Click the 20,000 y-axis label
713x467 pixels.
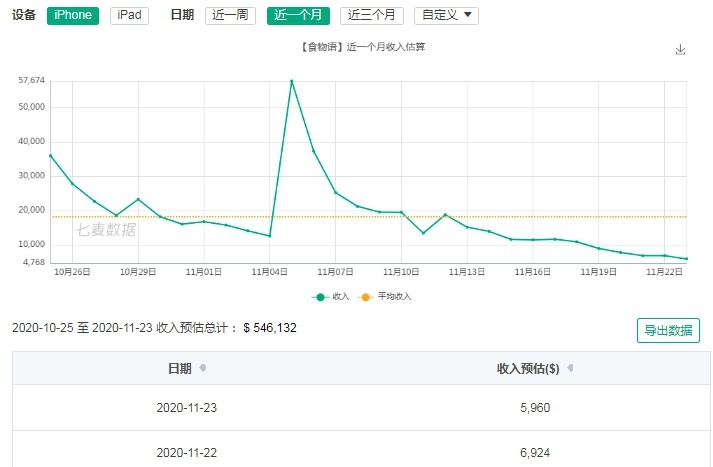click(31, 210)
